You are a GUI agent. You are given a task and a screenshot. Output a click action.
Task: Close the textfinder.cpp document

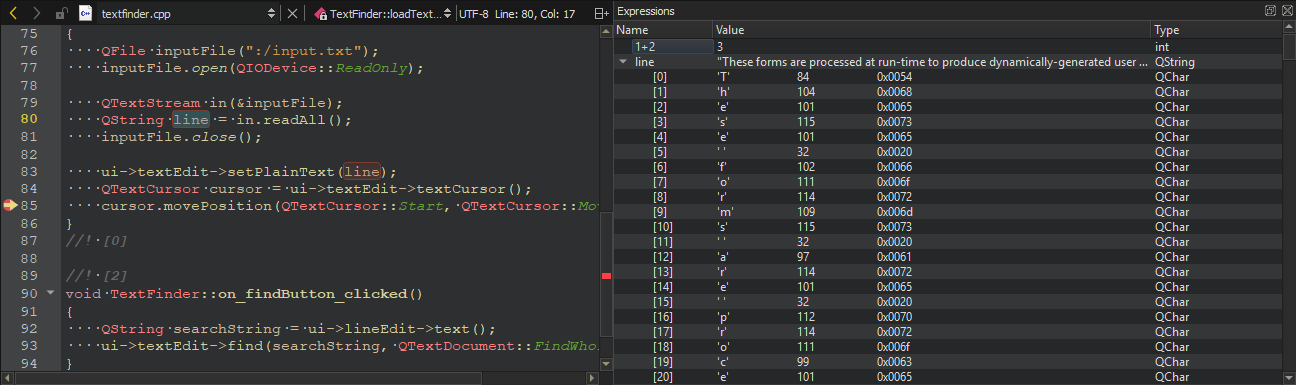coord(292,14)
